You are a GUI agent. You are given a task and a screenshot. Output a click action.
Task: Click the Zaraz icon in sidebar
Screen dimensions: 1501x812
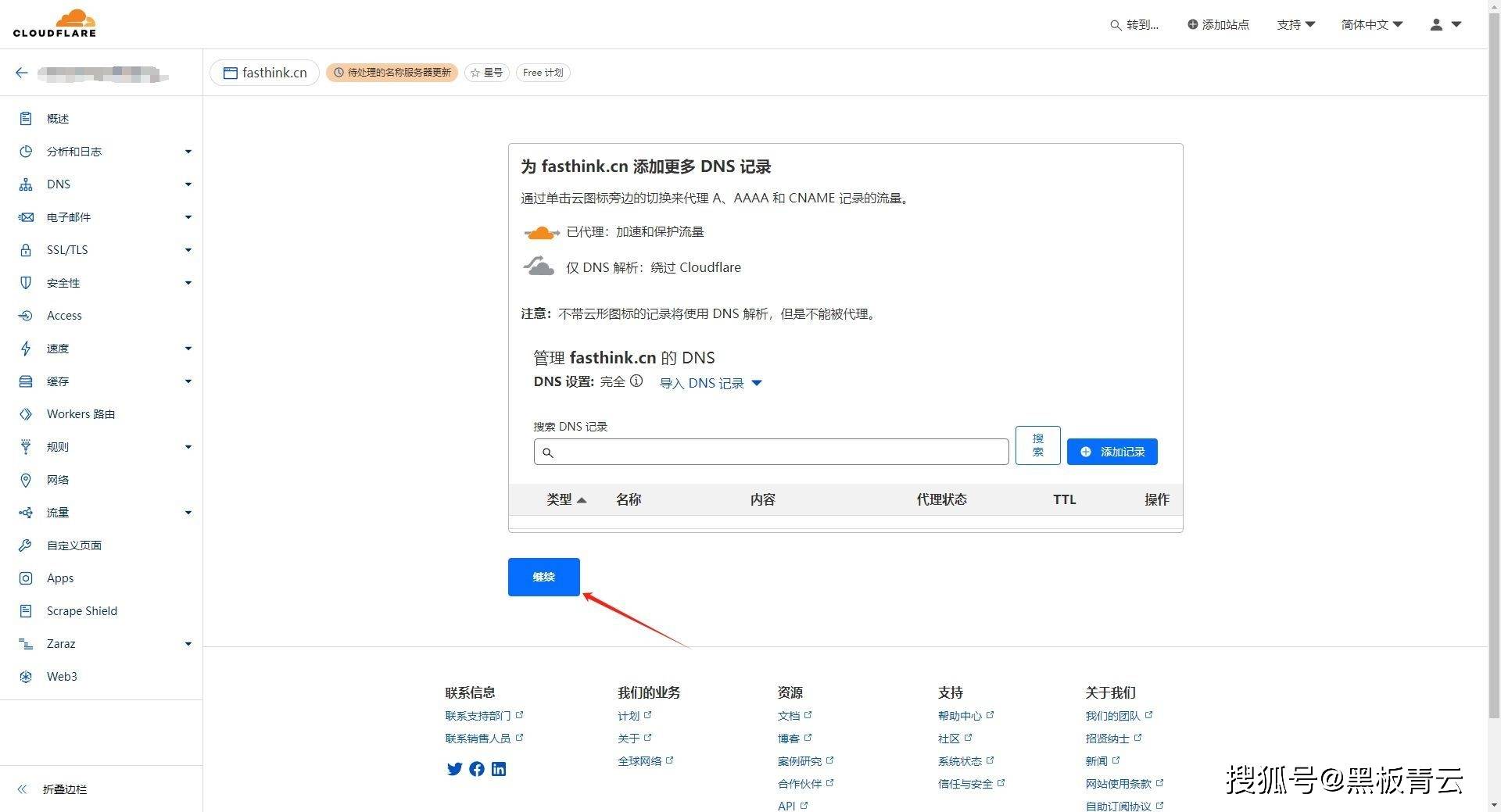coord(26,644)
